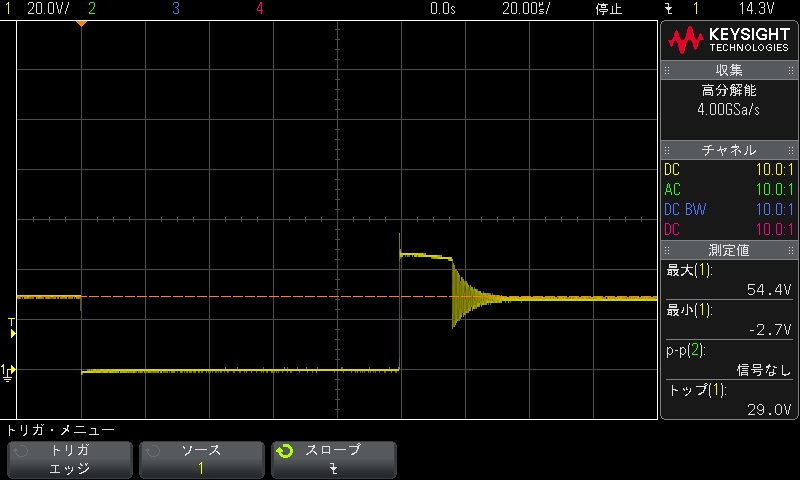Toggle channel 2 in the top bar
The width and height of the screenshot is (800, 480).
pos(92,8)
